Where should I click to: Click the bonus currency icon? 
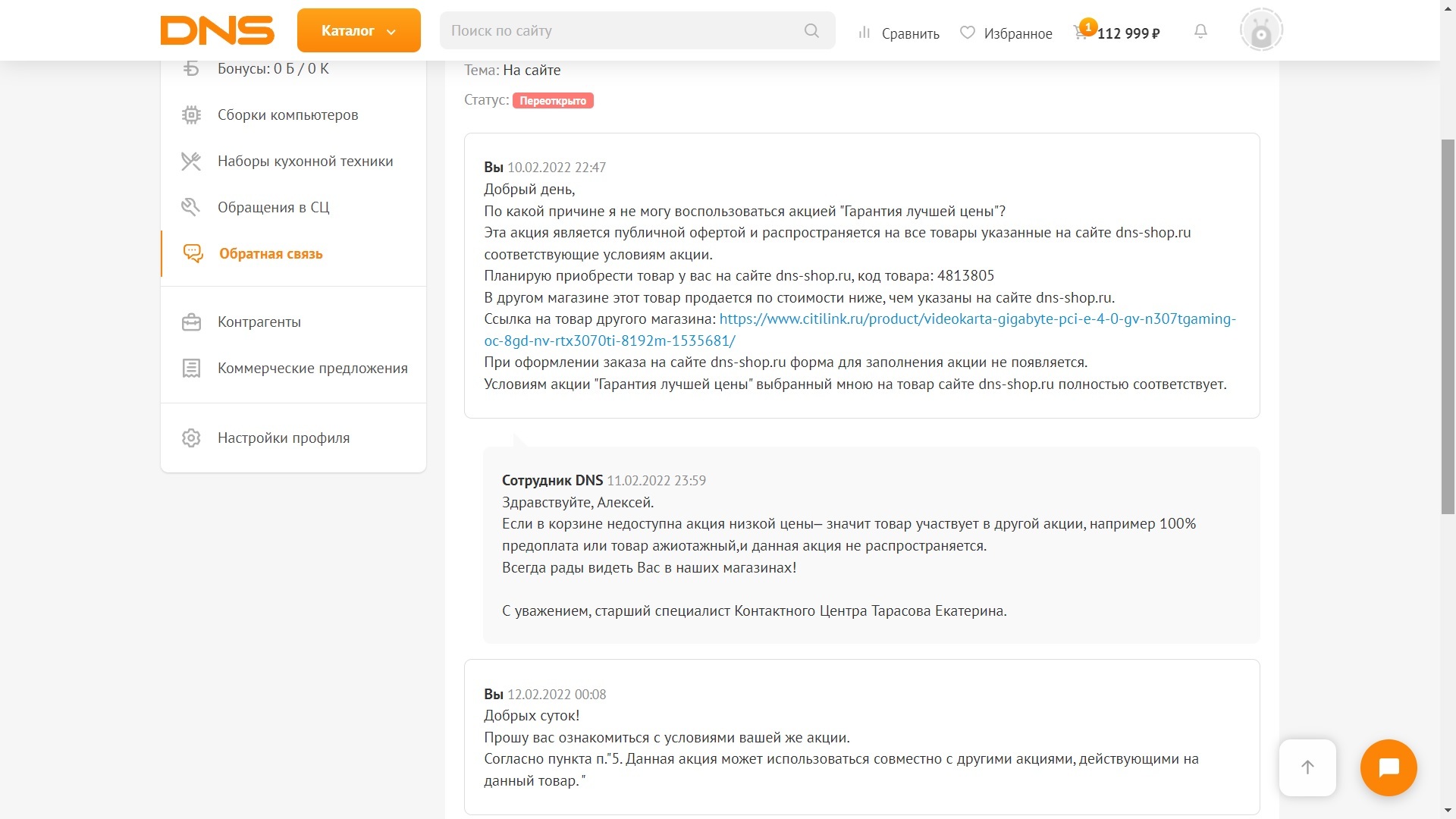pyautogui.click(x=191, y=68)
